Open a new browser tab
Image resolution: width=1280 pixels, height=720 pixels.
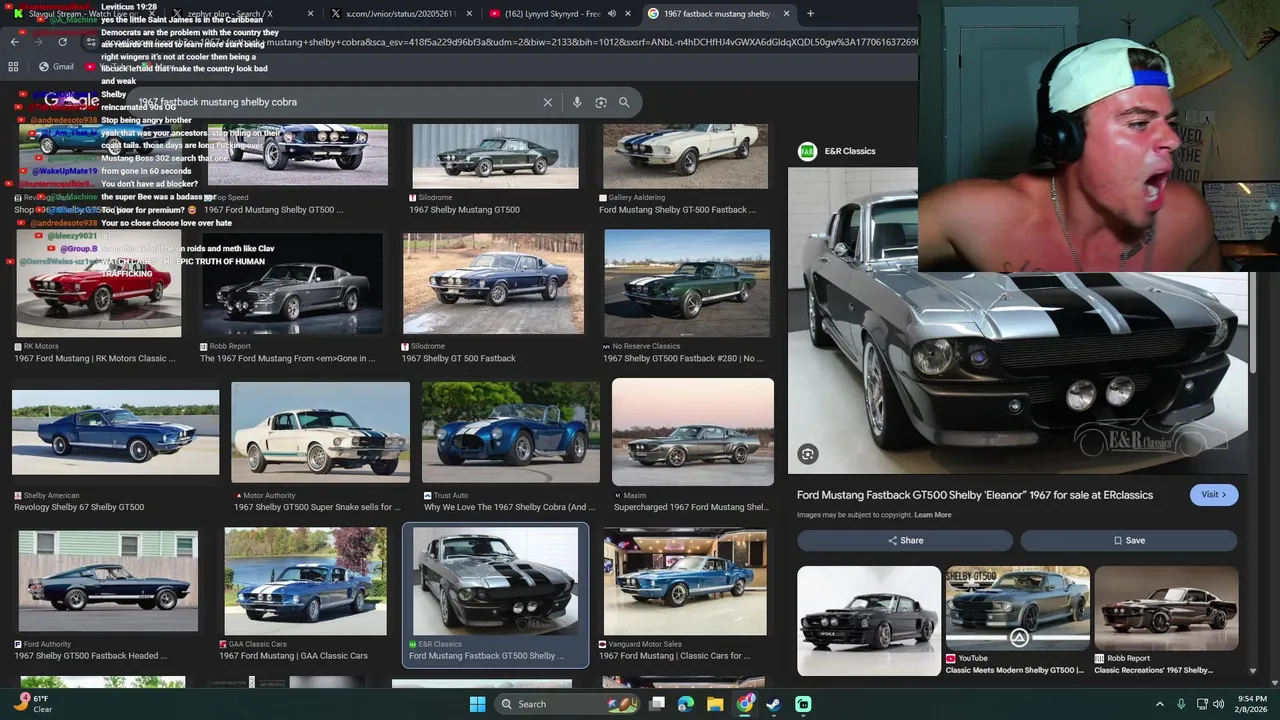810,14
